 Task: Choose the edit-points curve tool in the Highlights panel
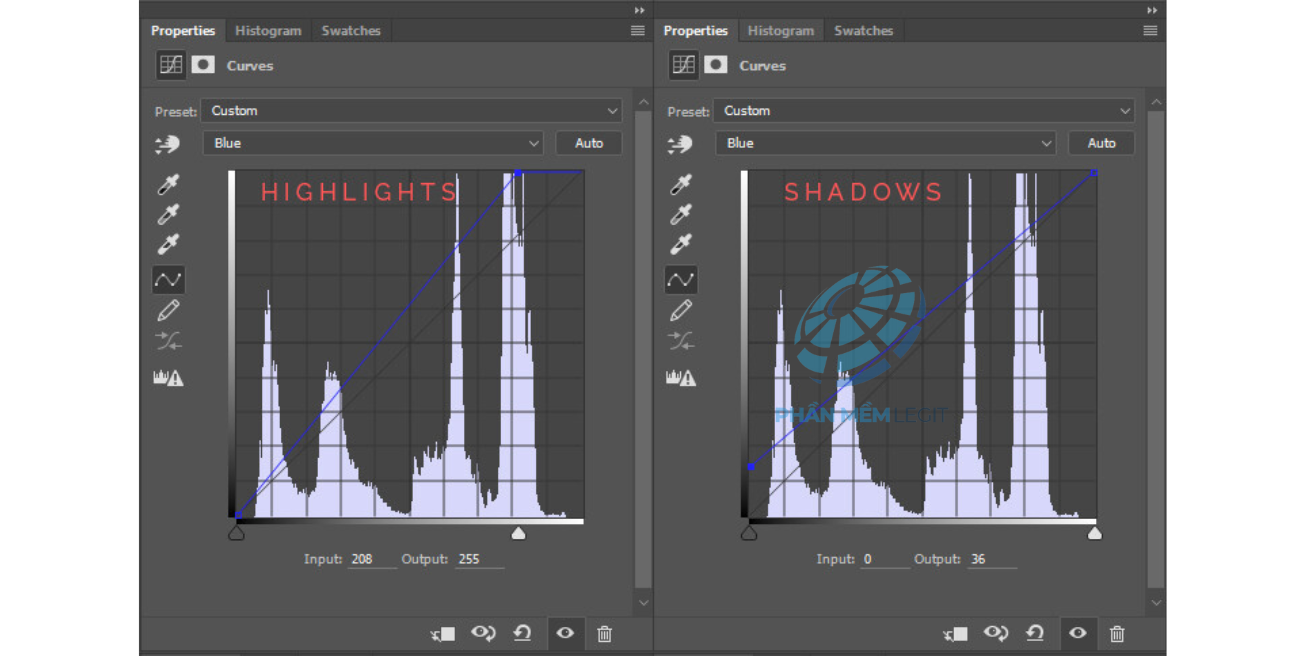pos(168,279)
